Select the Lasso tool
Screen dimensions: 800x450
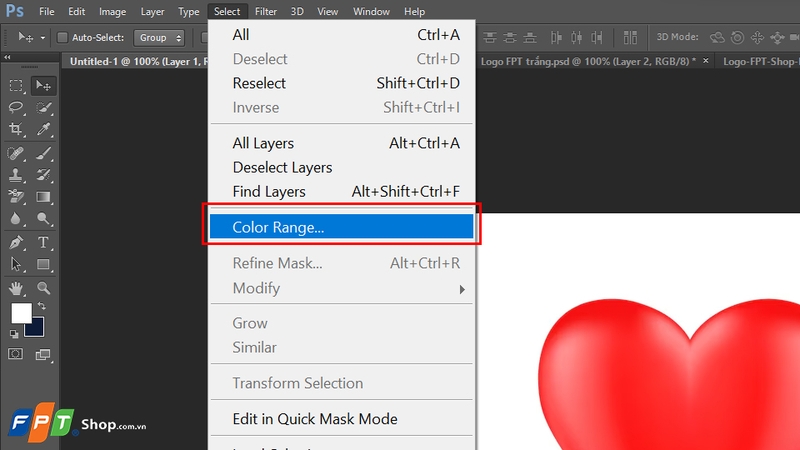(x=16, y=107)
